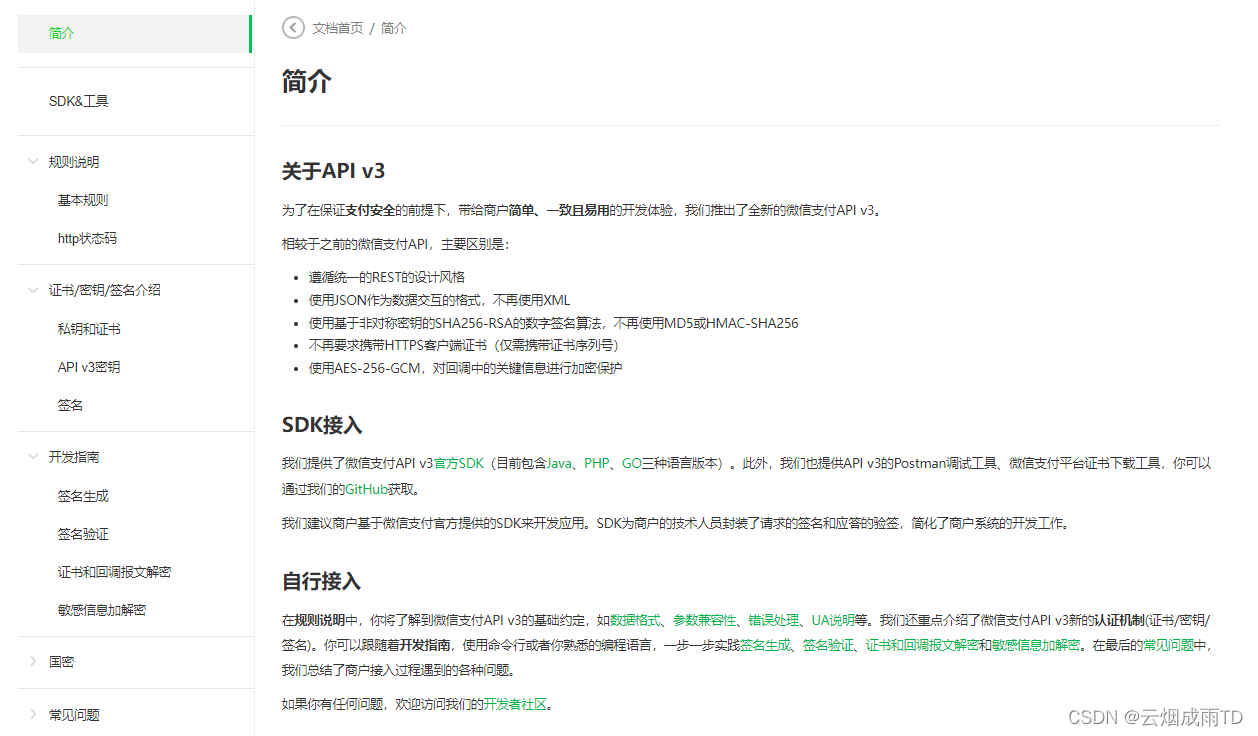This screenshot has height=736, width=1258.
Task: Click the SDK接入 heading
Action: pos(322,425)
